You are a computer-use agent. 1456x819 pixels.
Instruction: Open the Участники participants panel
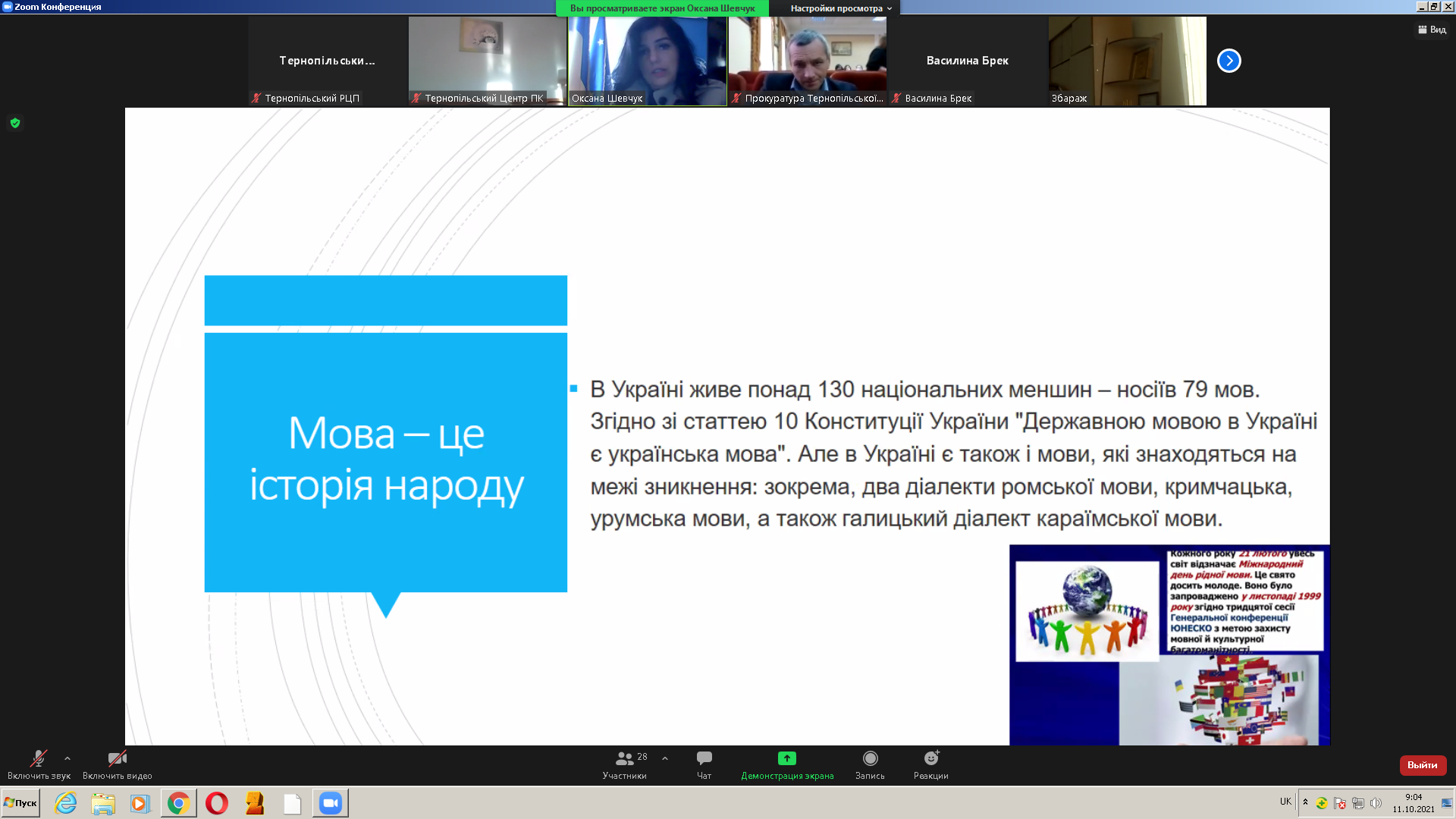pos(625,764)
